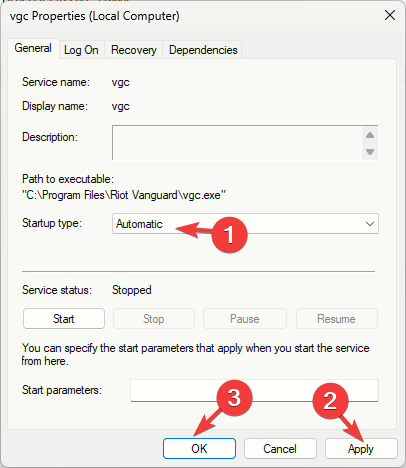406x468 pixels.
Task: Expand Startup type using its chevron arrow
Action: click(370, 224)
